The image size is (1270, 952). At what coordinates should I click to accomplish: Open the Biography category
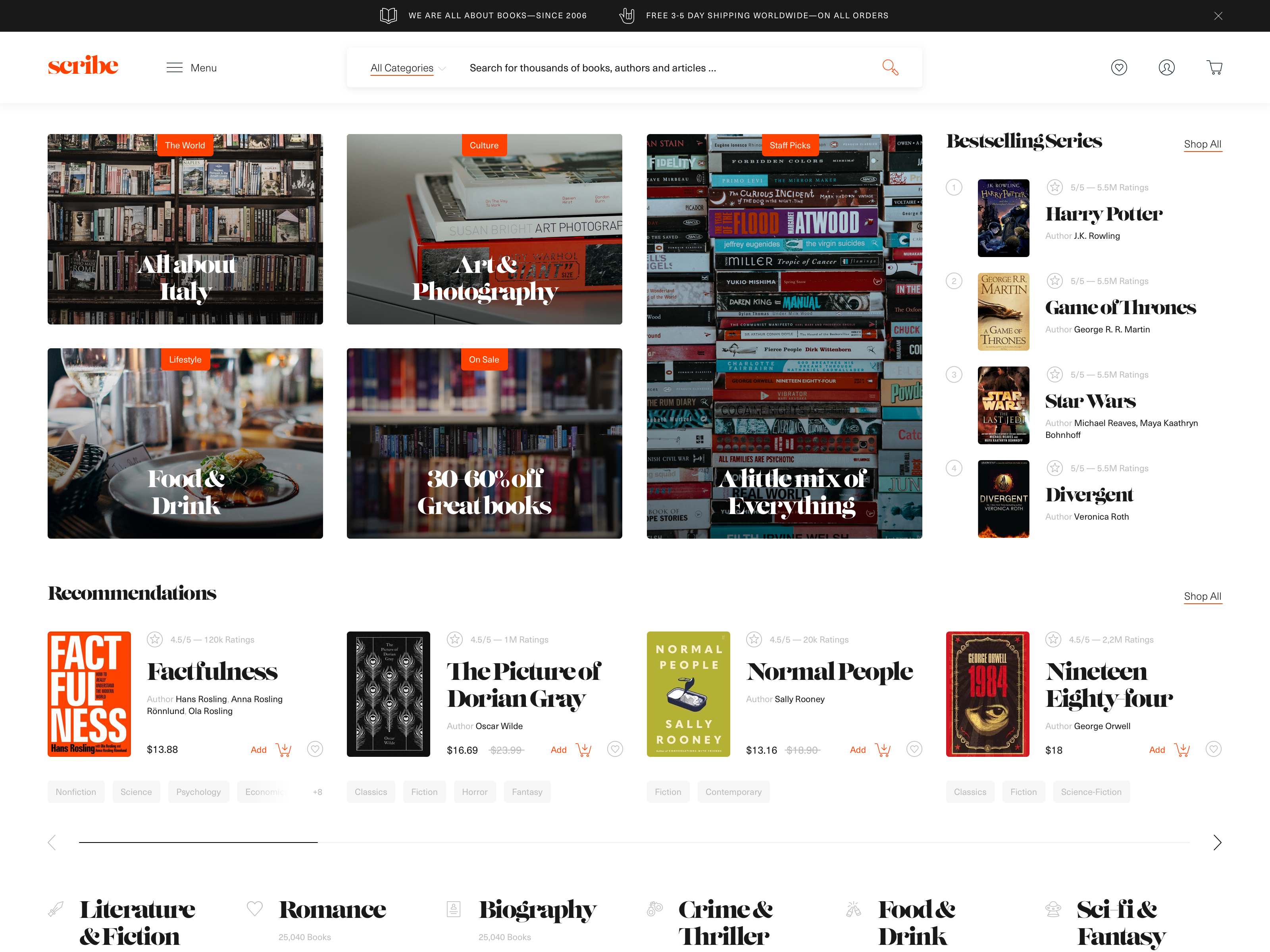537,911
